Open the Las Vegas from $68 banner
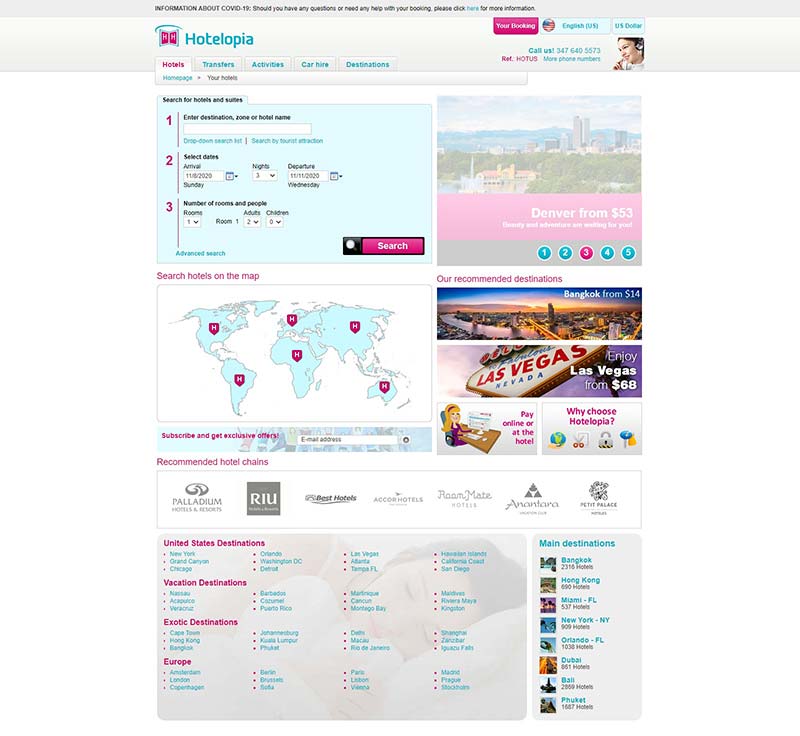 [539, 371]
